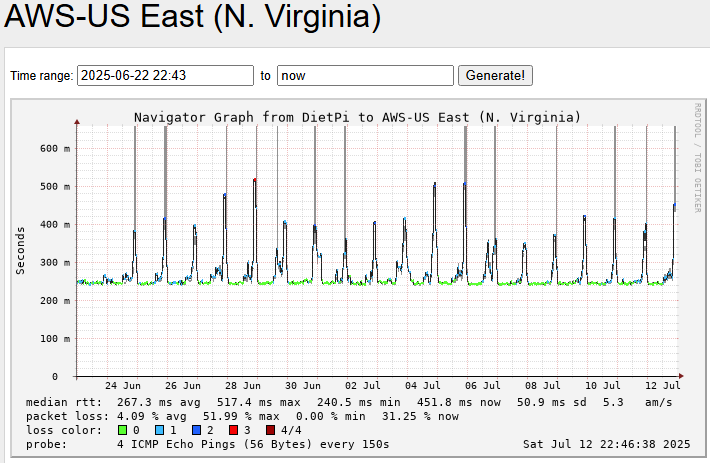Click the 'Time range:' label
Image resolution: width=710 pixels, height=463 pixels.
tap(42, 76)
